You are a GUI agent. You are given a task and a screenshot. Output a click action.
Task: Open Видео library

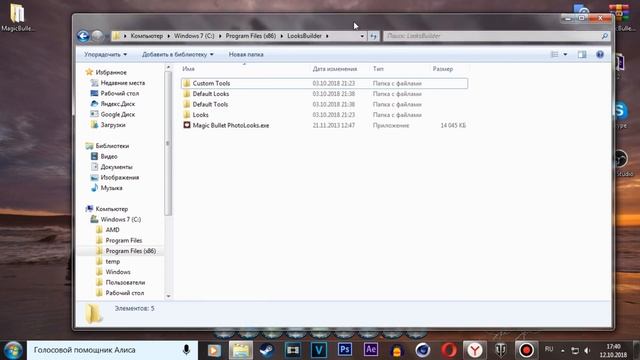pyautogui.click(x=109, y=156)
